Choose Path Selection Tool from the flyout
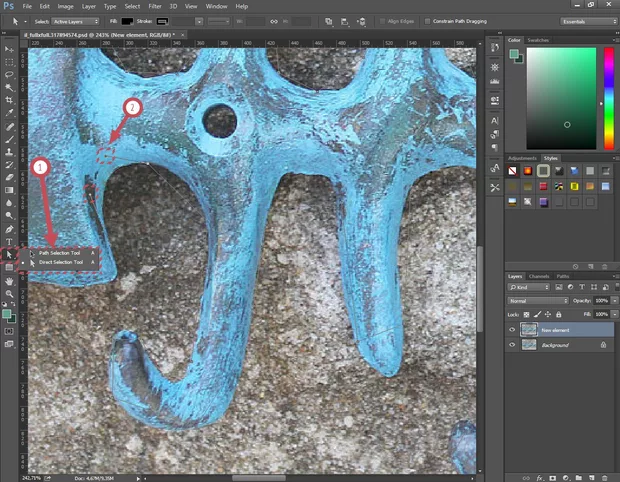This screenshot has height=482, width=620. [x=60, y=253]
